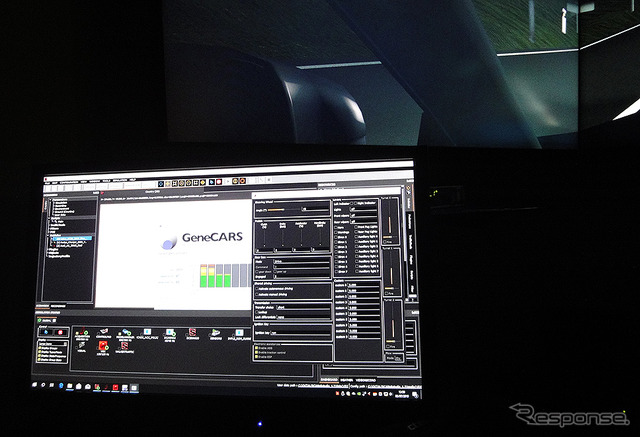Viewport: 640px width, 437px height.
Task: Open the Rear wipers dropdown
Action: [x=364, y=222]
